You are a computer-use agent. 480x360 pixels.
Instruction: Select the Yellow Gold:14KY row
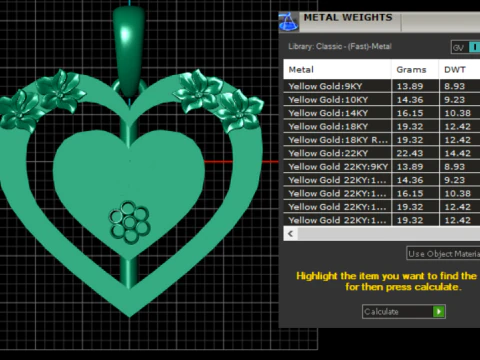click(382, 113)
